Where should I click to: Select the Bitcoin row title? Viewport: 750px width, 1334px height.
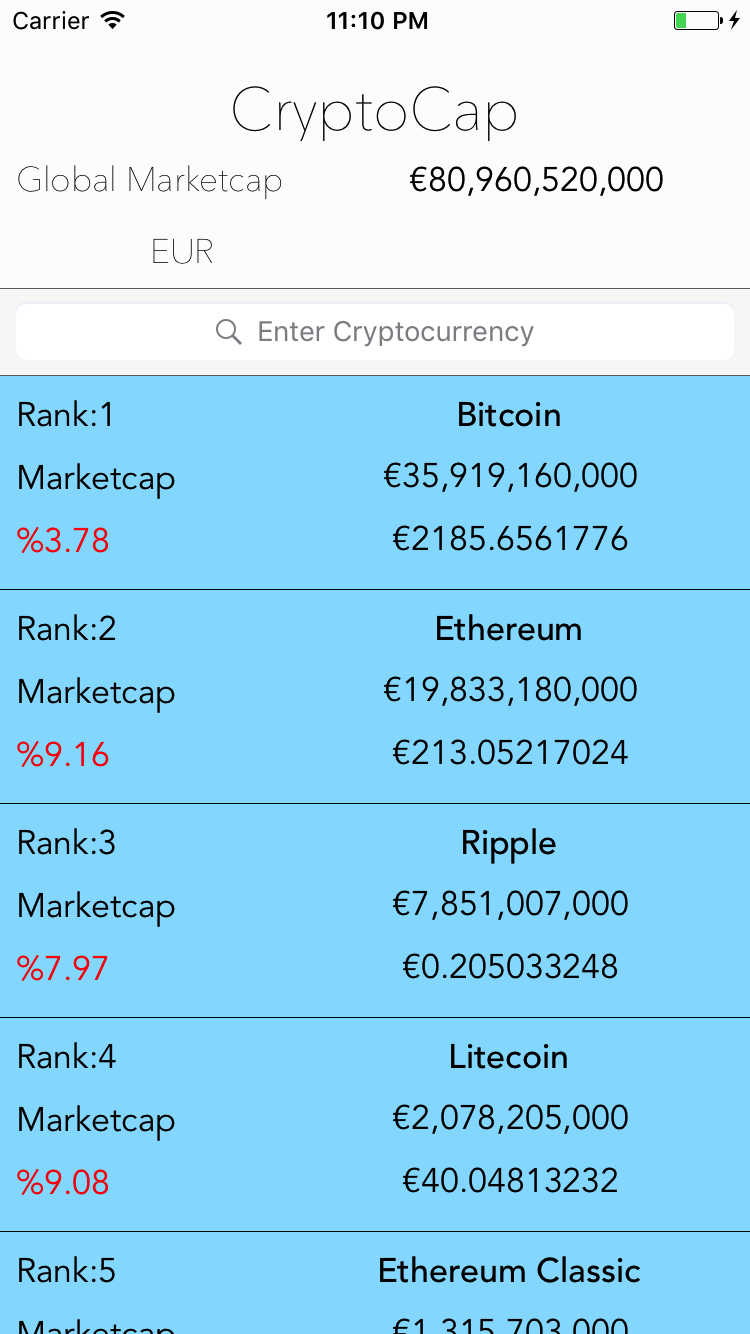[509, 415]
